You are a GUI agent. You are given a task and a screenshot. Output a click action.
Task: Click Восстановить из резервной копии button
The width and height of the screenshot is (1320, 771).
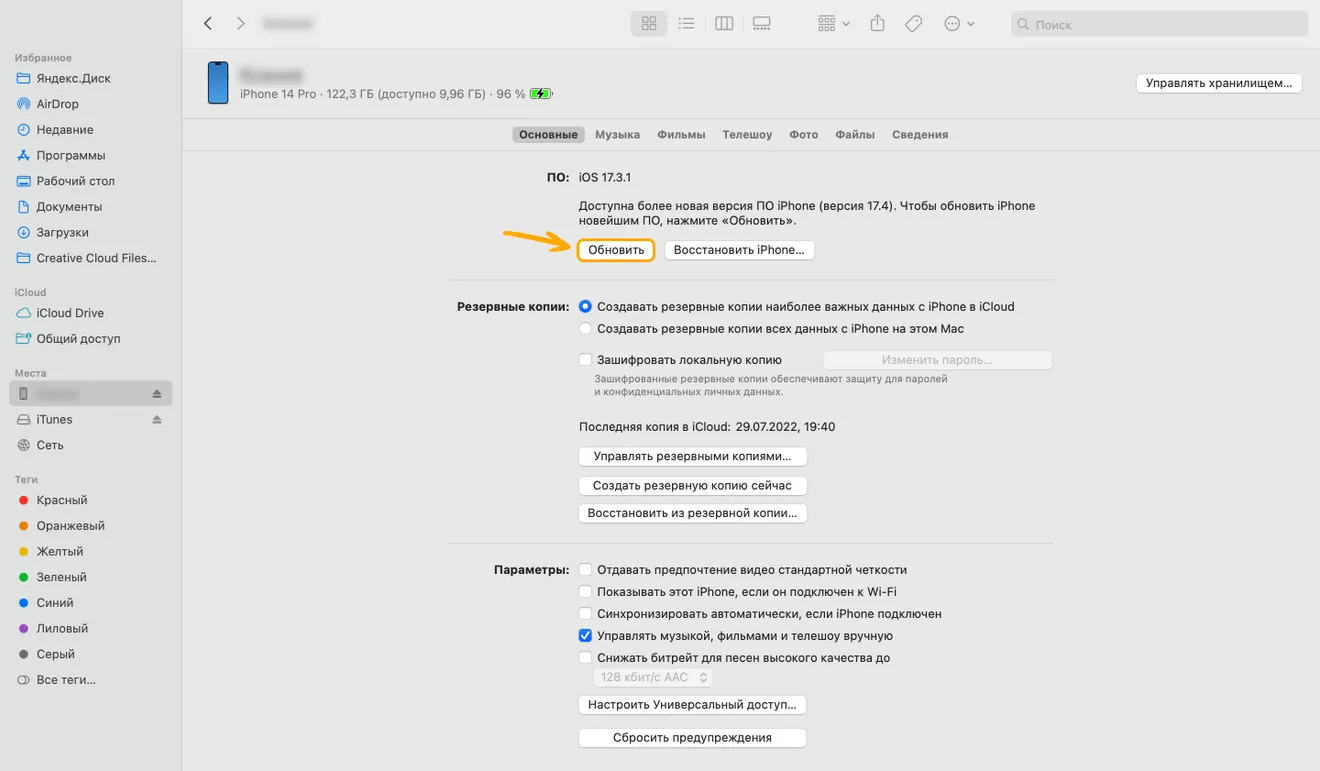[x=692, y=513]
